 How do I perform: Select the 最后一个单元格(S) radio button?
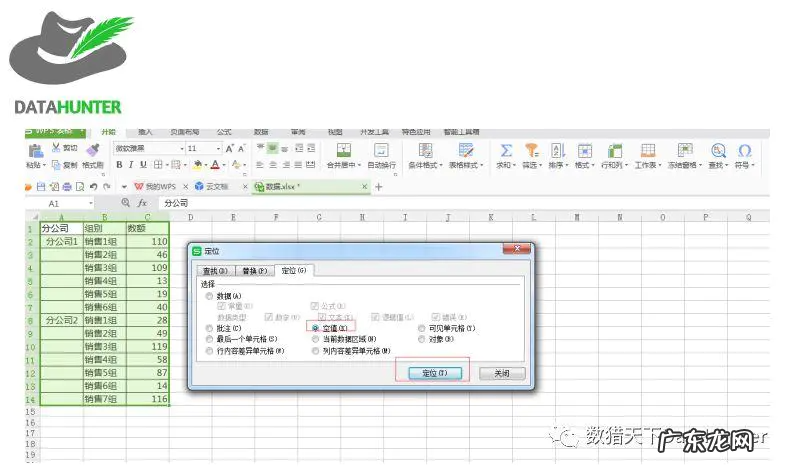209,339
